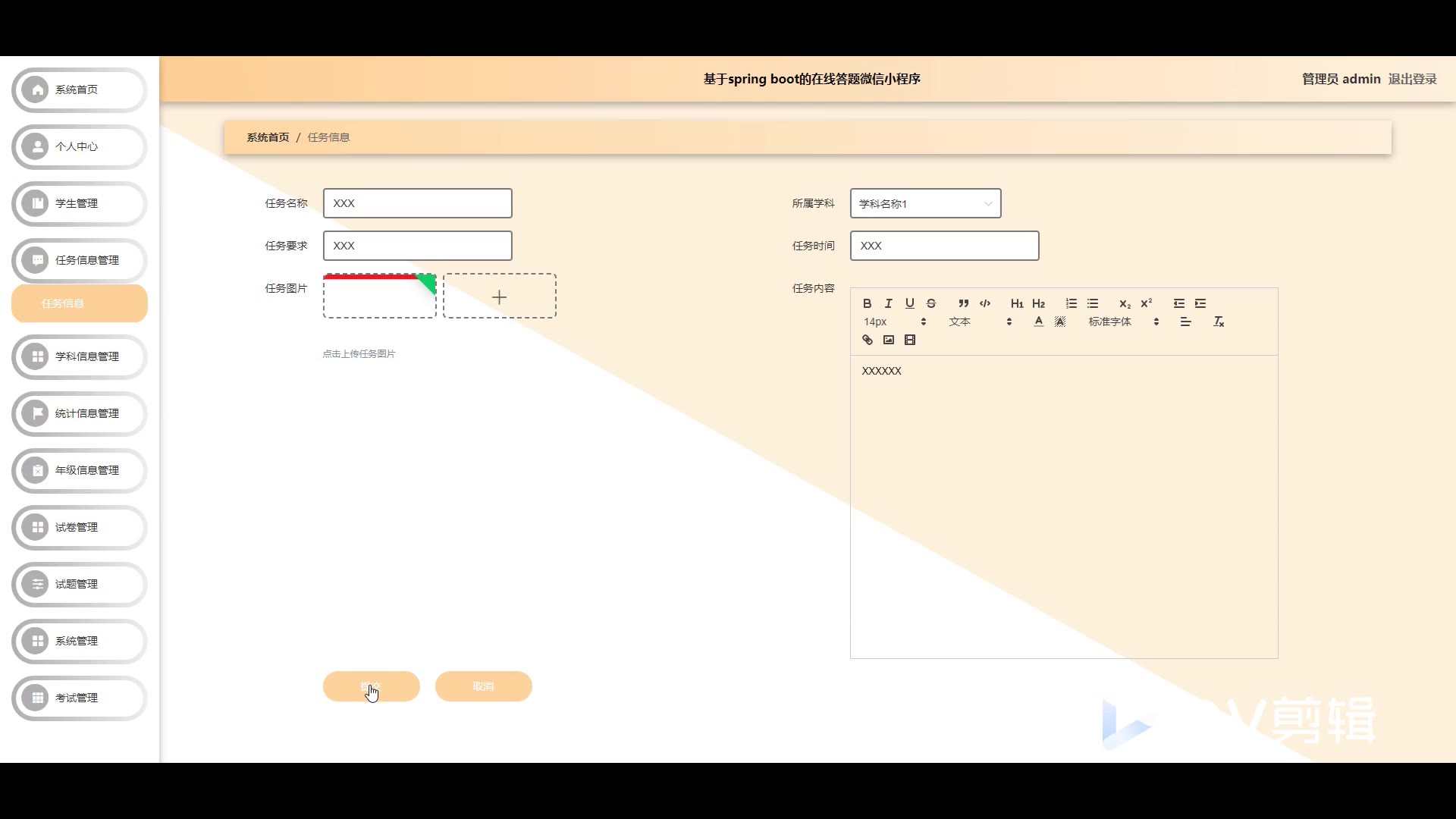This screenshot has height=819, width=1456.
Task: Insert a hyperlink using the link icon
Action: pyautogui.click(x=867, y=340)
